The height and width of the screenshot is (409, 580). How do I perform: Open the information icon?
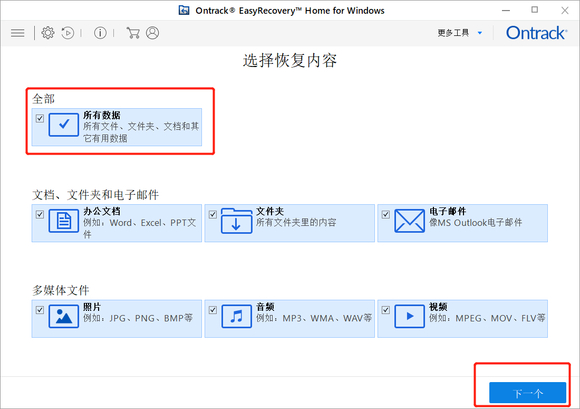coord(100,33)
